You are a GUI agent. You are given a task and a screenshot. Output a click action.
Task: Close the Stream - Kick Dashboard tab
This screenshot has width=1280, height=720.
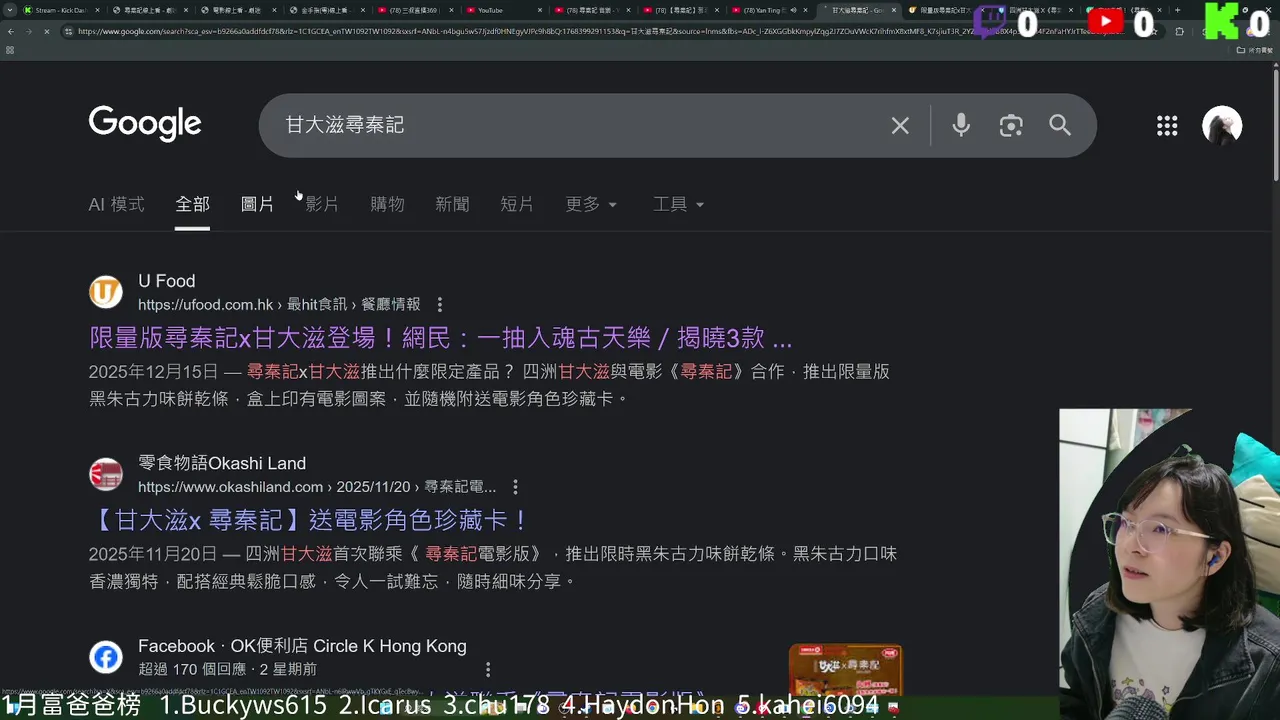97,10
